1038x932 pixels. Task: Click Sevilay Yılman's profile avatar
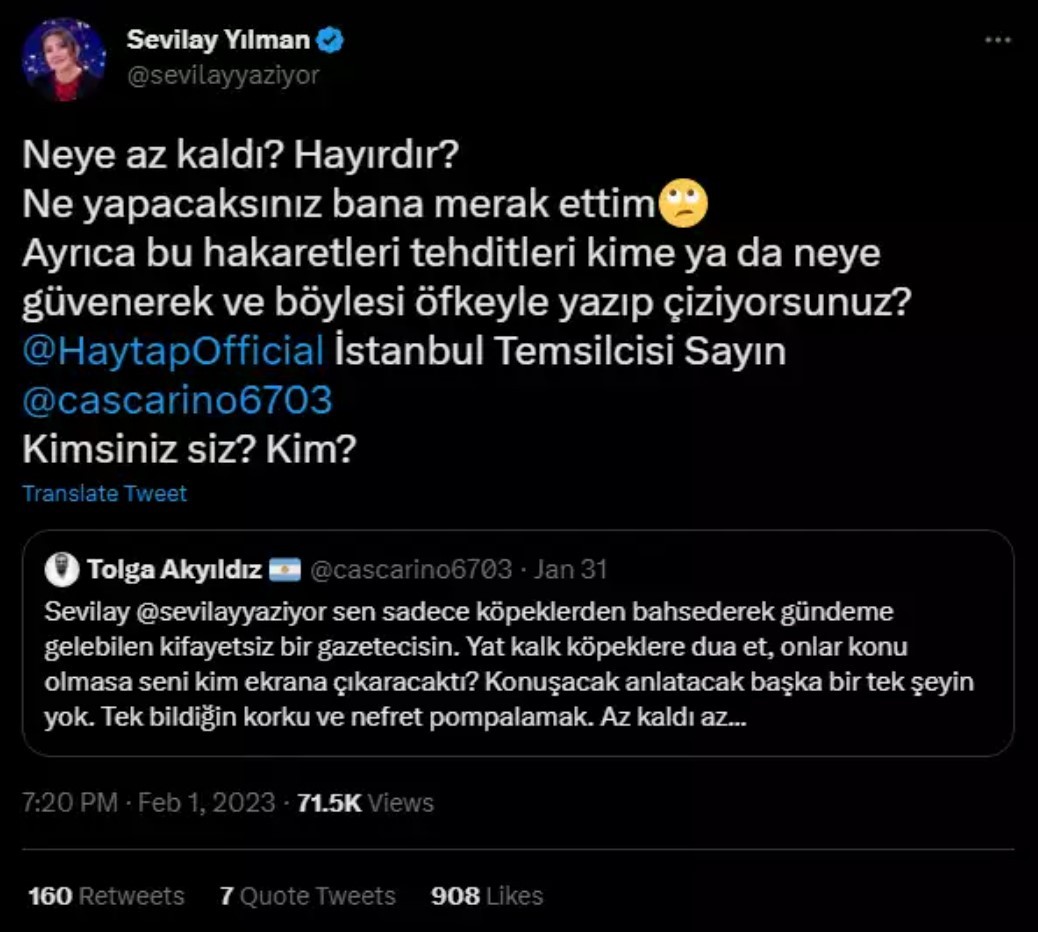[64, 59]
